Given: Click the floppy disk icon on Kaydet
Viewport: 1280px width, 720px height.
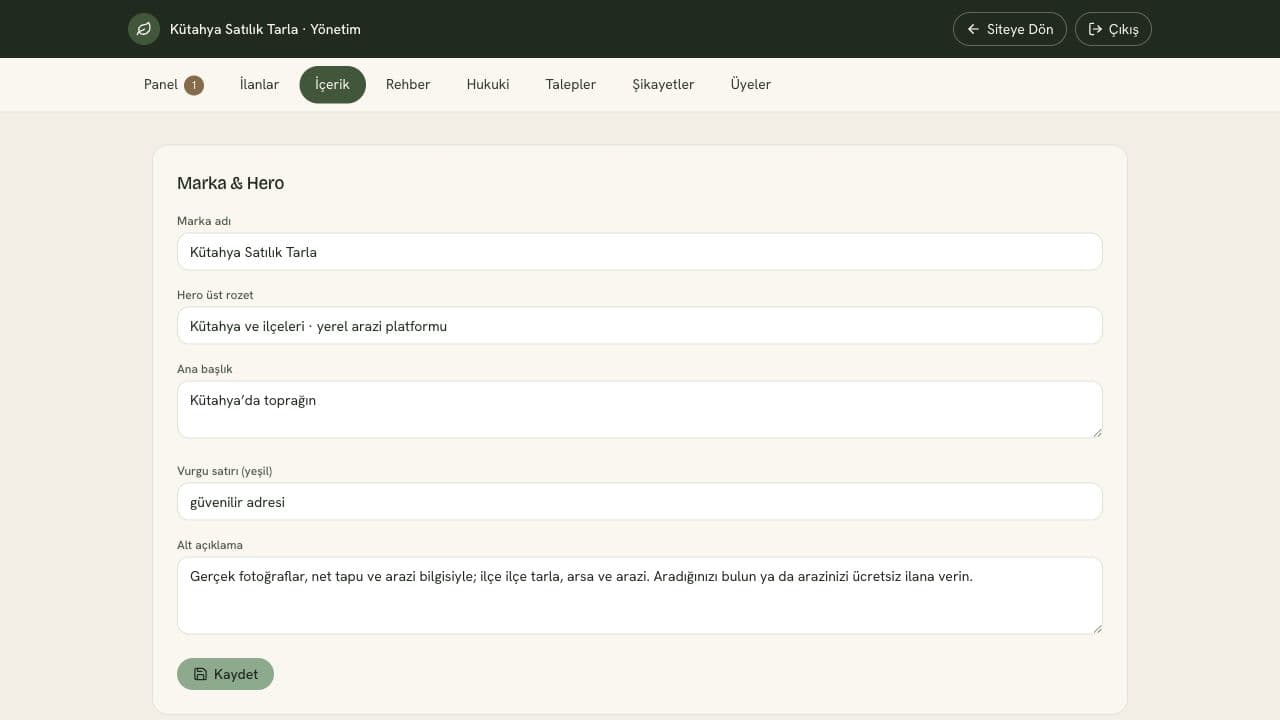Looking at the screenshot, I should pyautogui.click(x=200, y=674).
